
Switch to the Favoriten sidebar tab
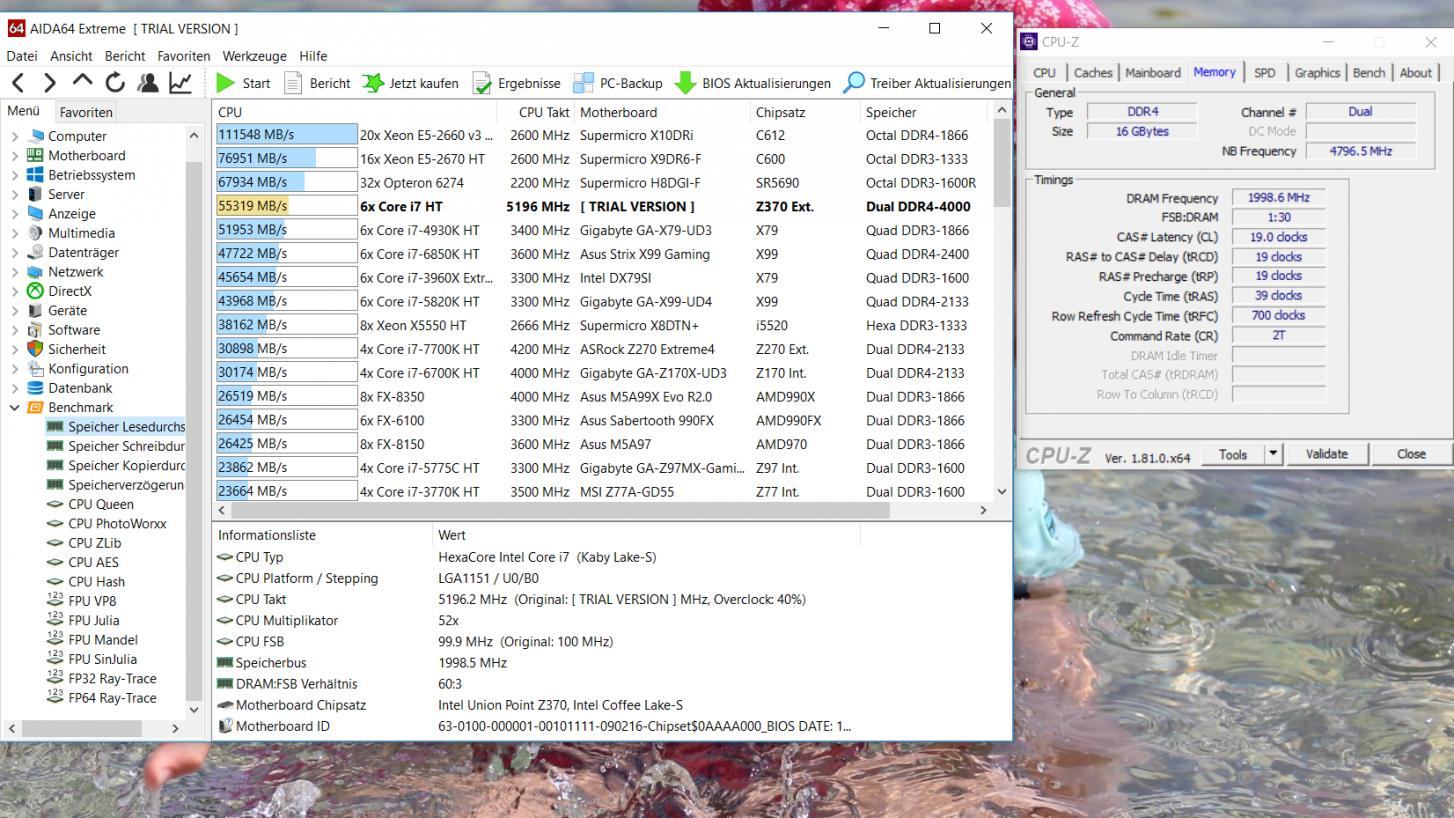pos(85,112)
